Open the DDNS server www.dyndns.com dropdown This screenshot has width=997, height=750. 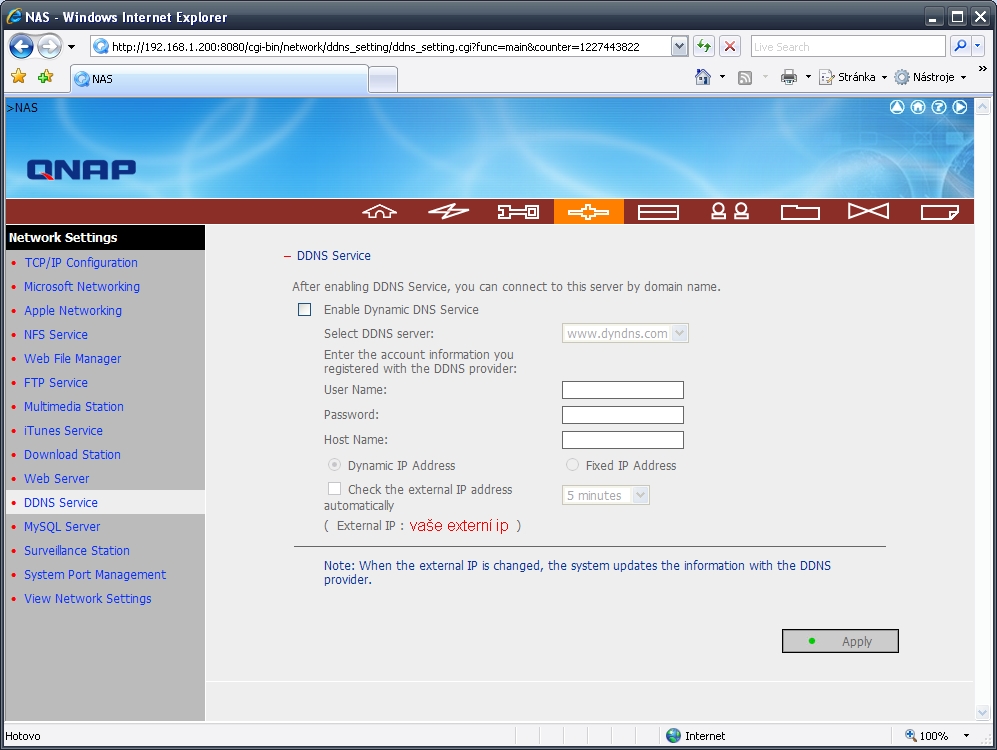[625, 333]
